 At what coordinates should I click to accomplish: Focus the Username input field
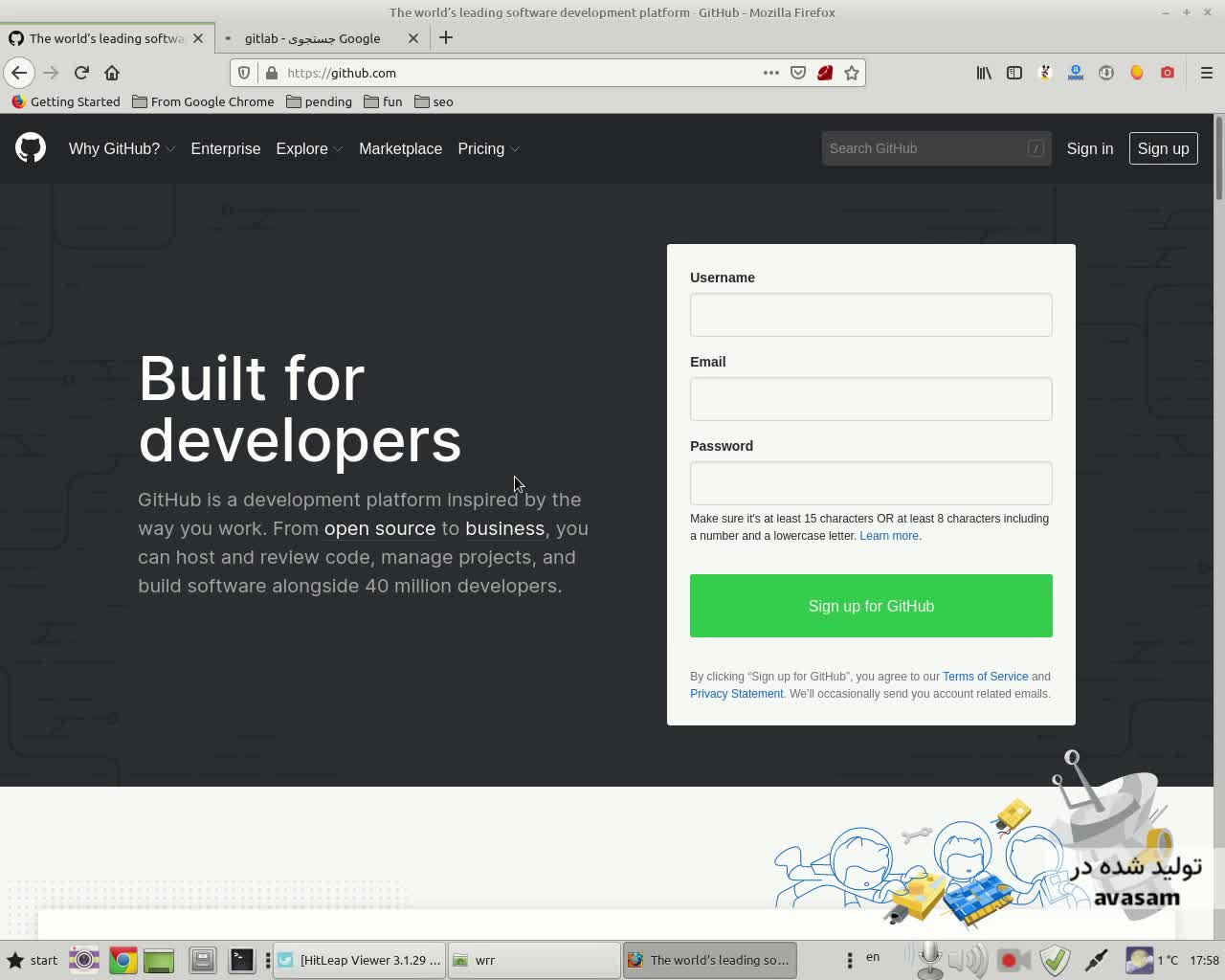(871, 315)
